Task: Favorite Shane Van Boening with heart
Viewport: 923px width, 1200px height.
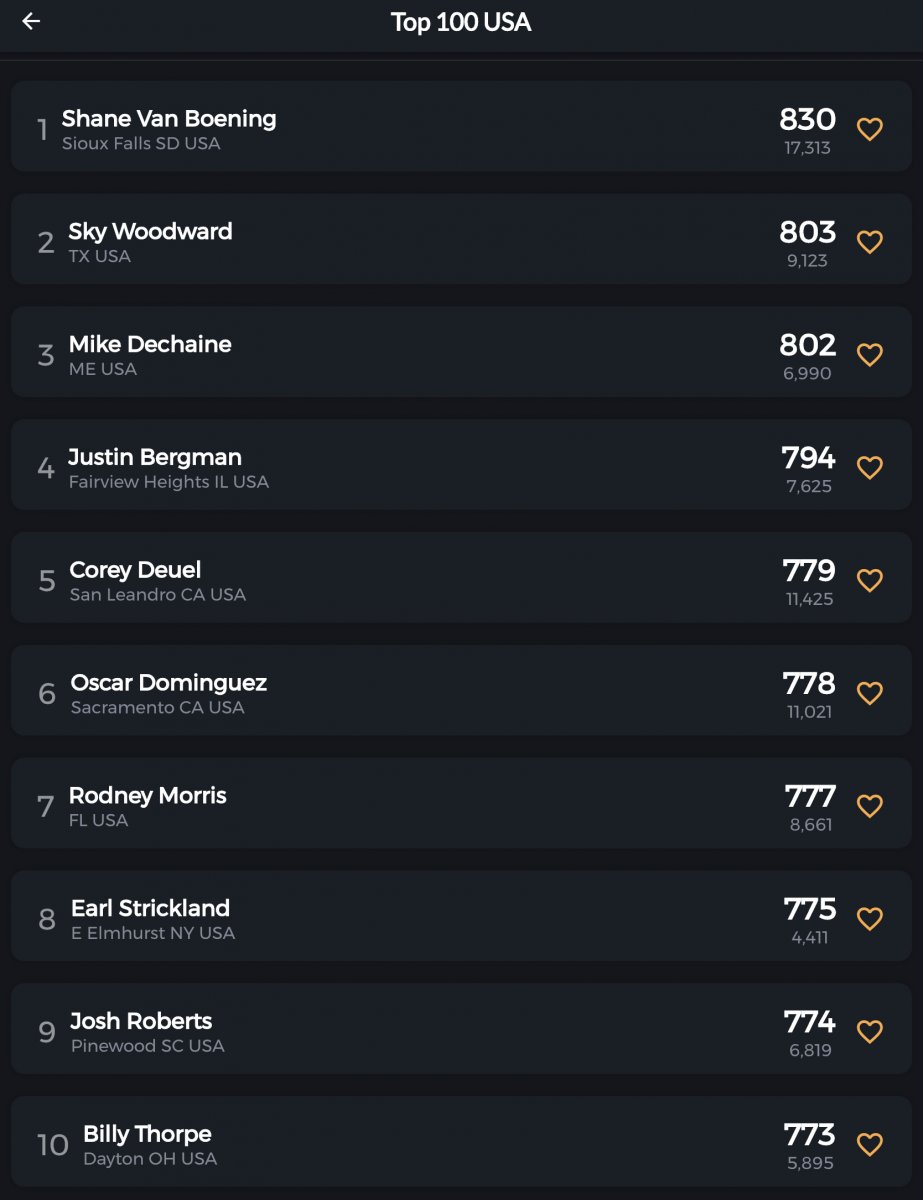Action: (870, 129)
